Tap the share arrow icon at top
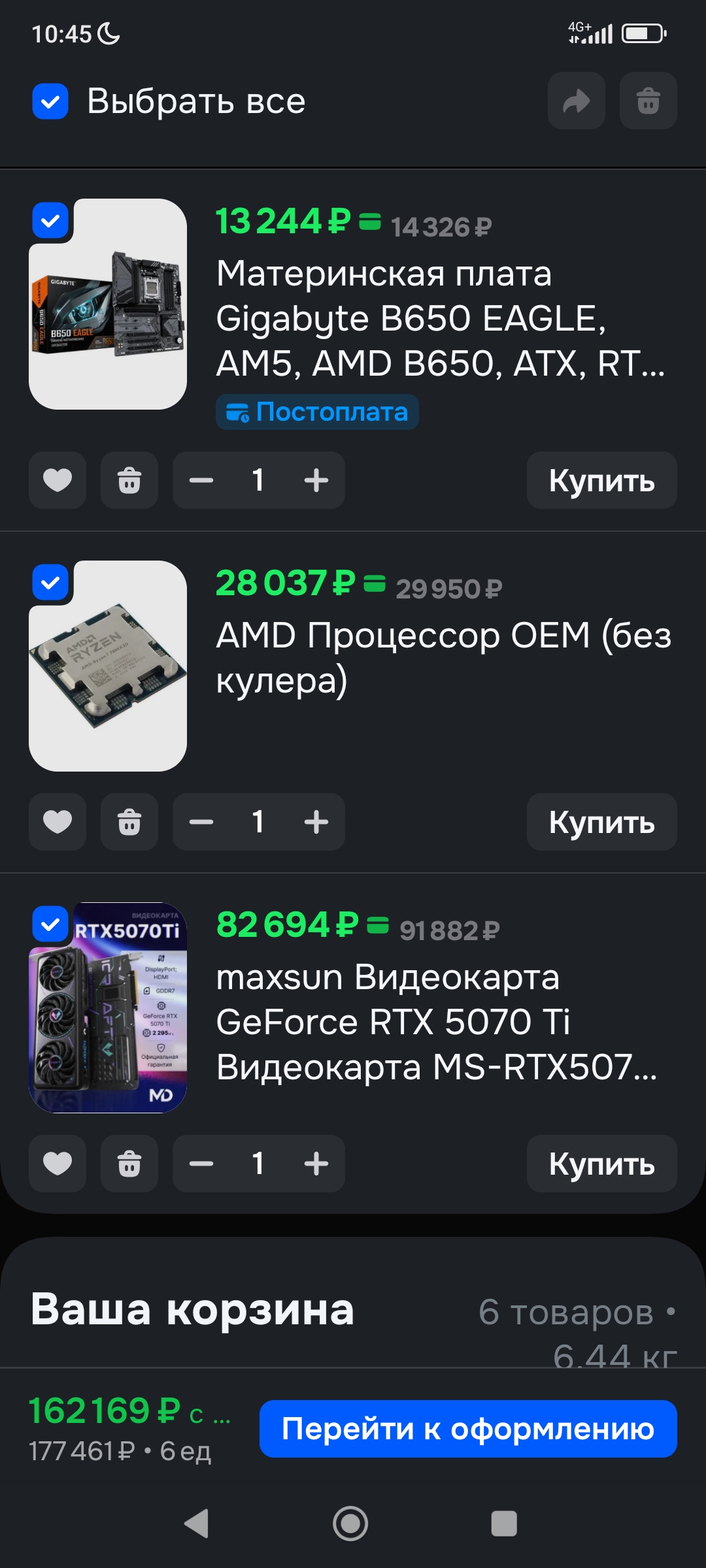This screenshot has height=1568, width=706. [x=576, y=101]
